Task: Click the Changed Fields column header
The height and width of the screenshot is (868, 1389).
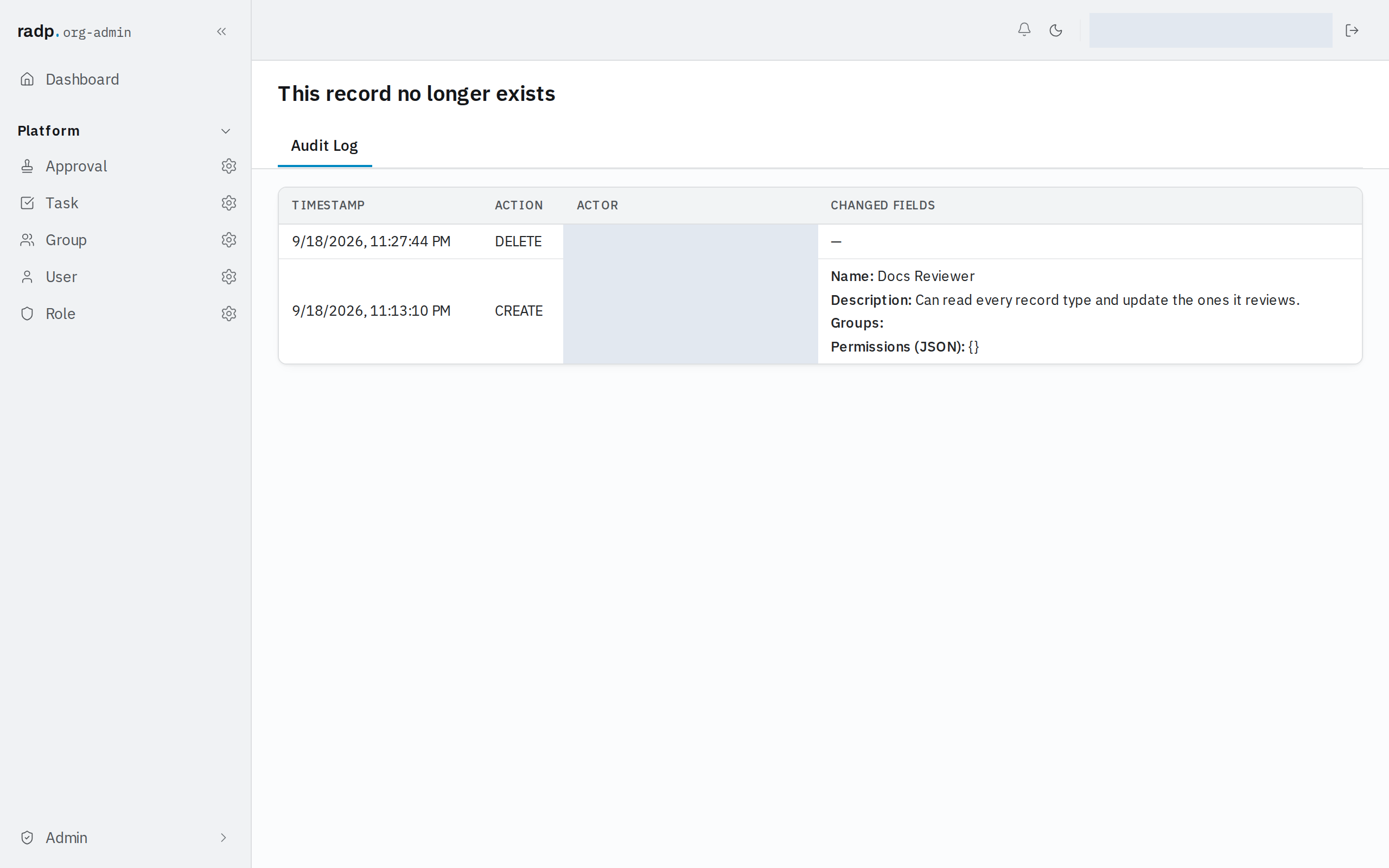Action: click(882, 206)
